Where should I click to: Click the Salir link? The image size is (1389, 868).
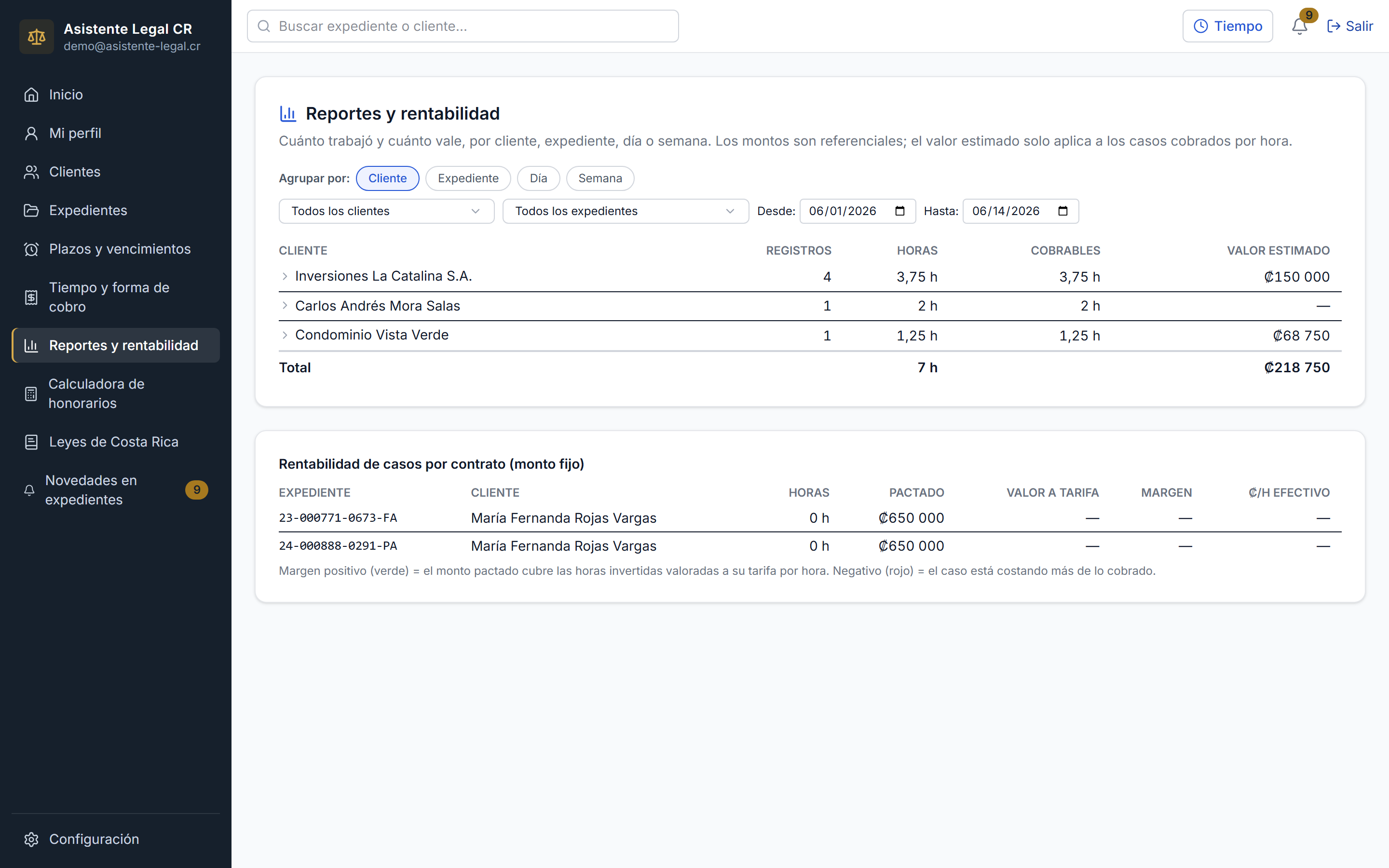tap(1349, 26)
